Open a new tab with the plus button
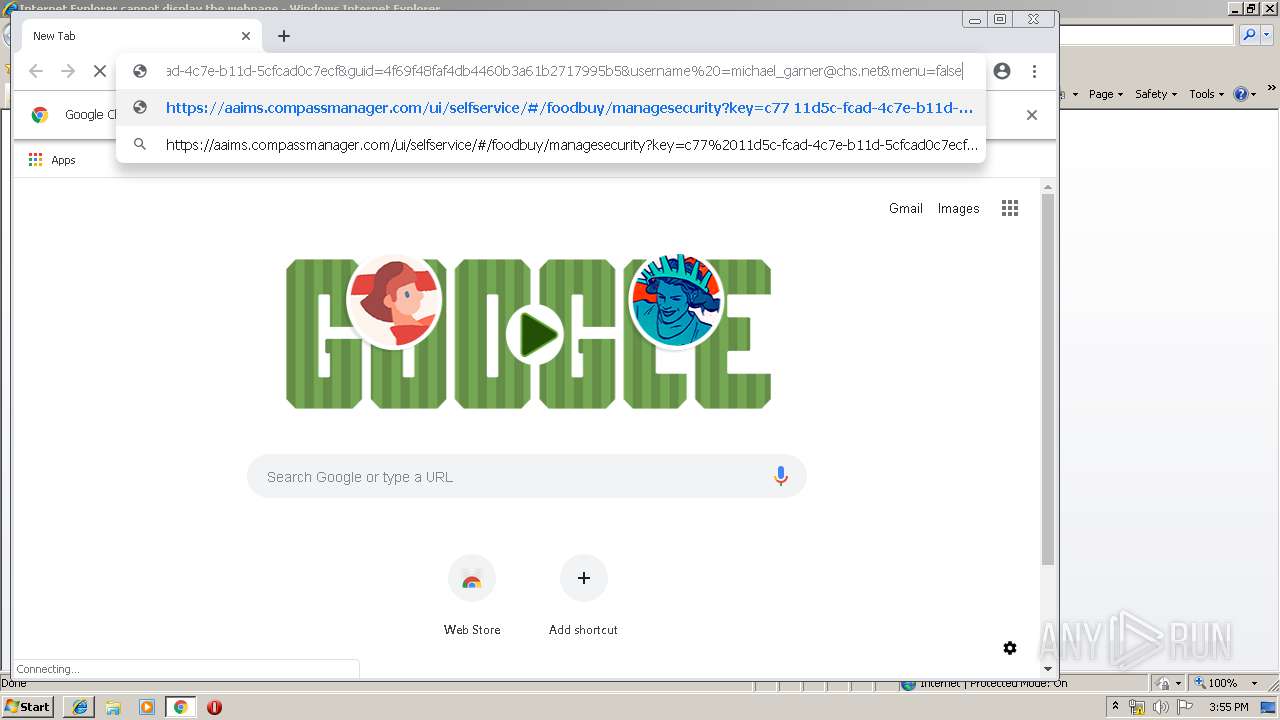Image resolution: width=1280 pixels, height=720 pixels. (284, 36)
